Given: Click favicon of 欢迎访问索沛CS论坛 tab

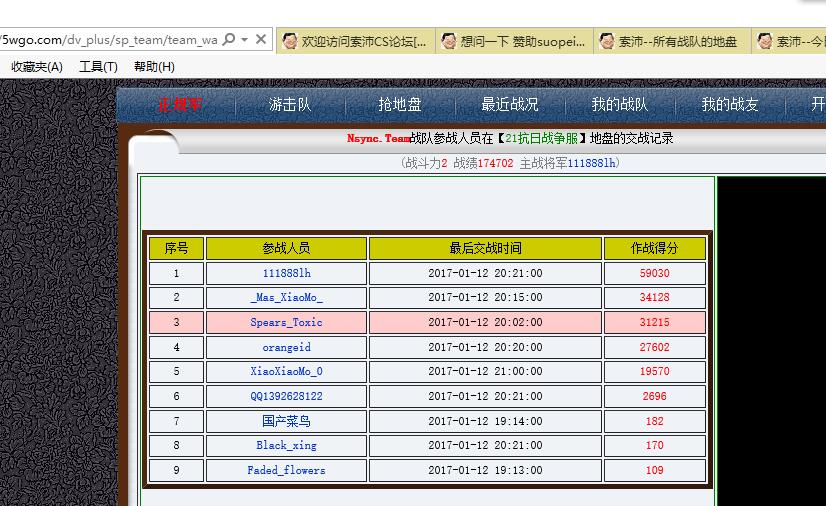Looking at the screenshot, I should [x=290, y=41].
